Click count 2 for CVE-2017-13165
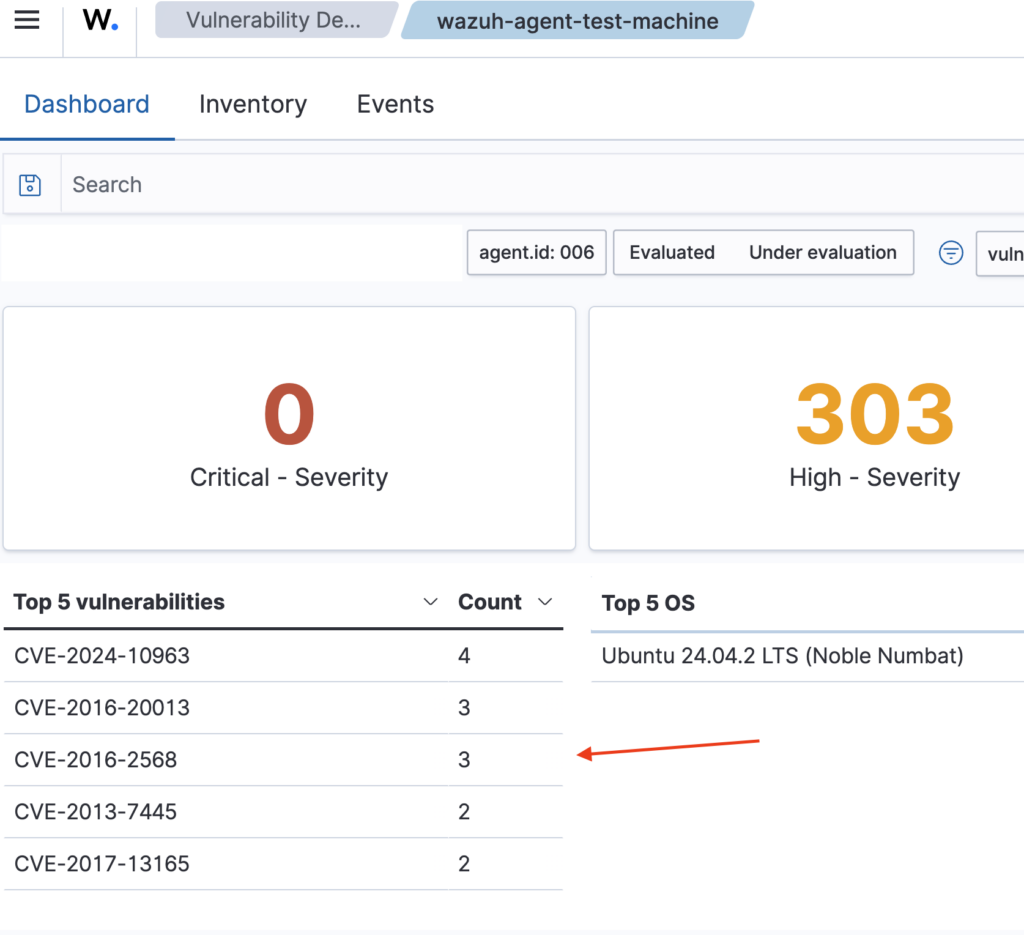Viewport: 1024px width, 935px height. point(464,864)
